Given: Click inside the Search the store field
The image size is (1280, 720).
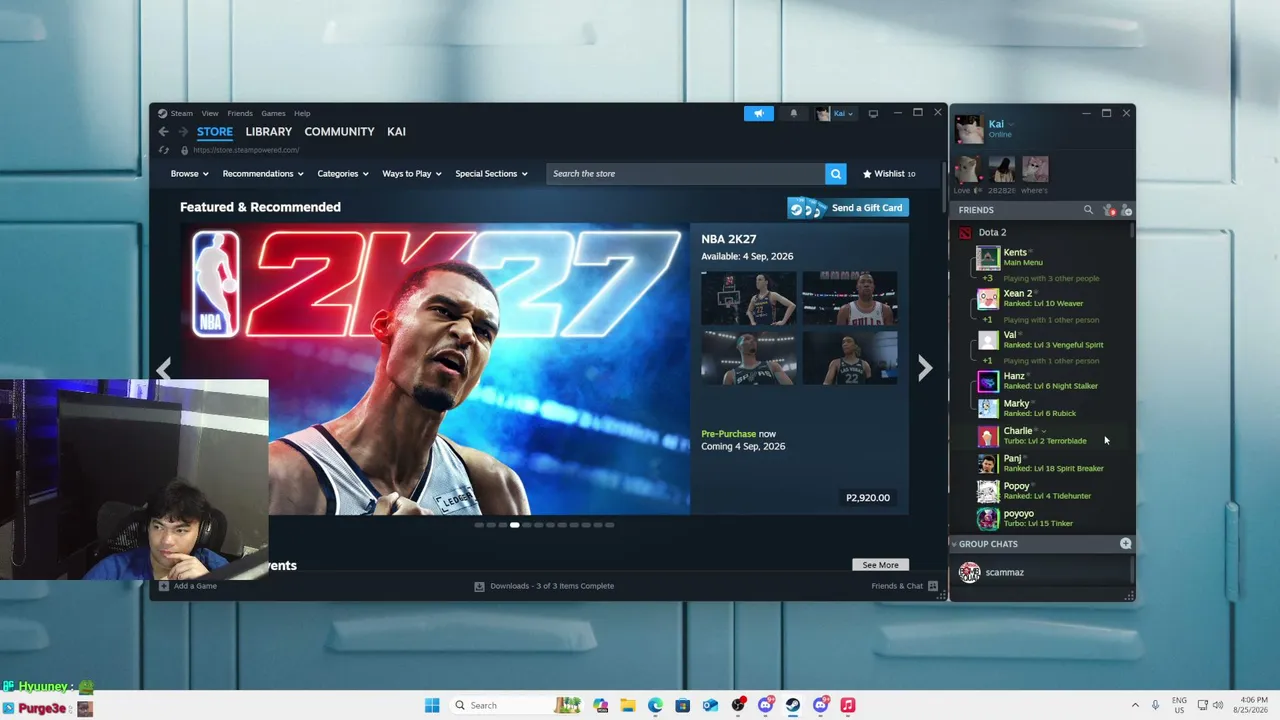Looking at the screenshot, I should point(686,174).
